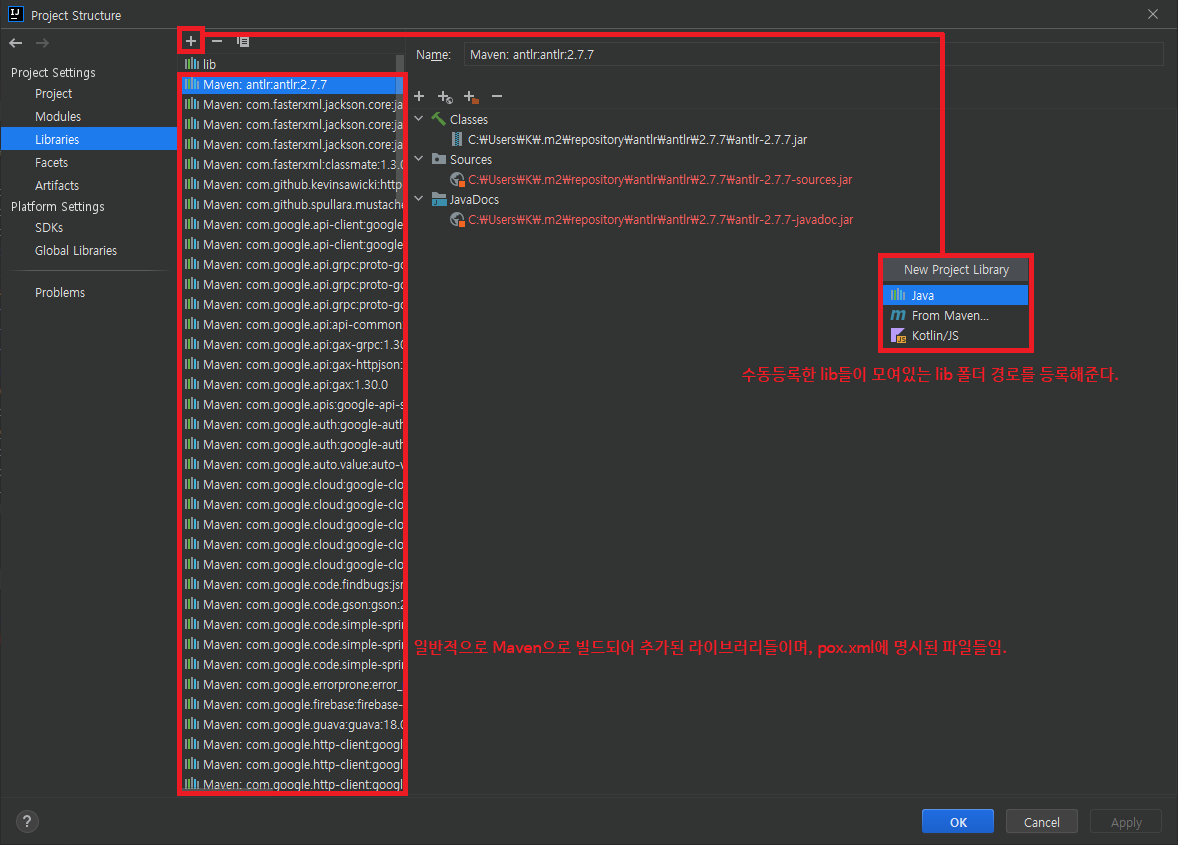Click the add excluded root icon

471,96
